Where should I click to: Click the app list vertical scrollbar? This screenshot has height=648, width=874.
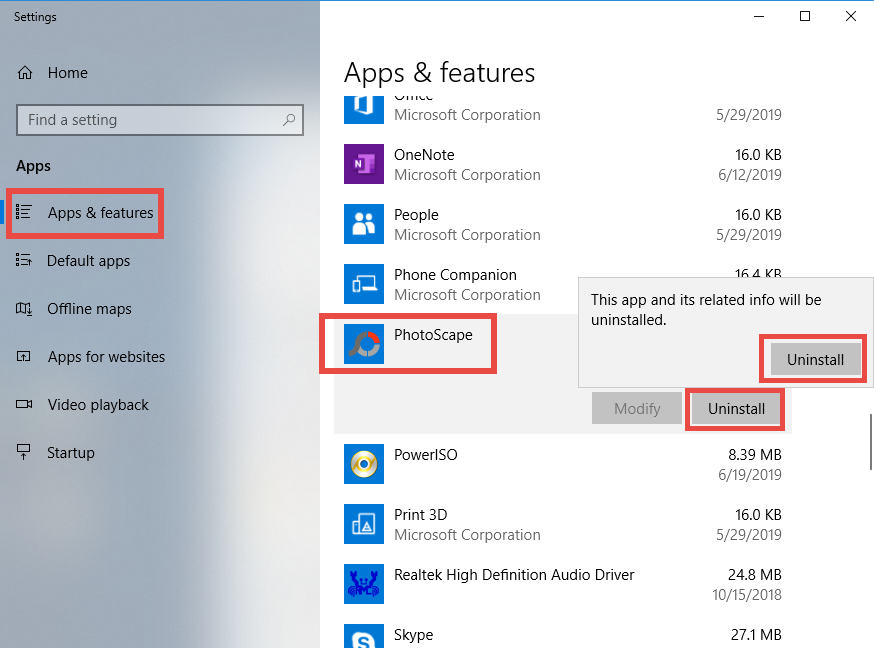(870, 442)
